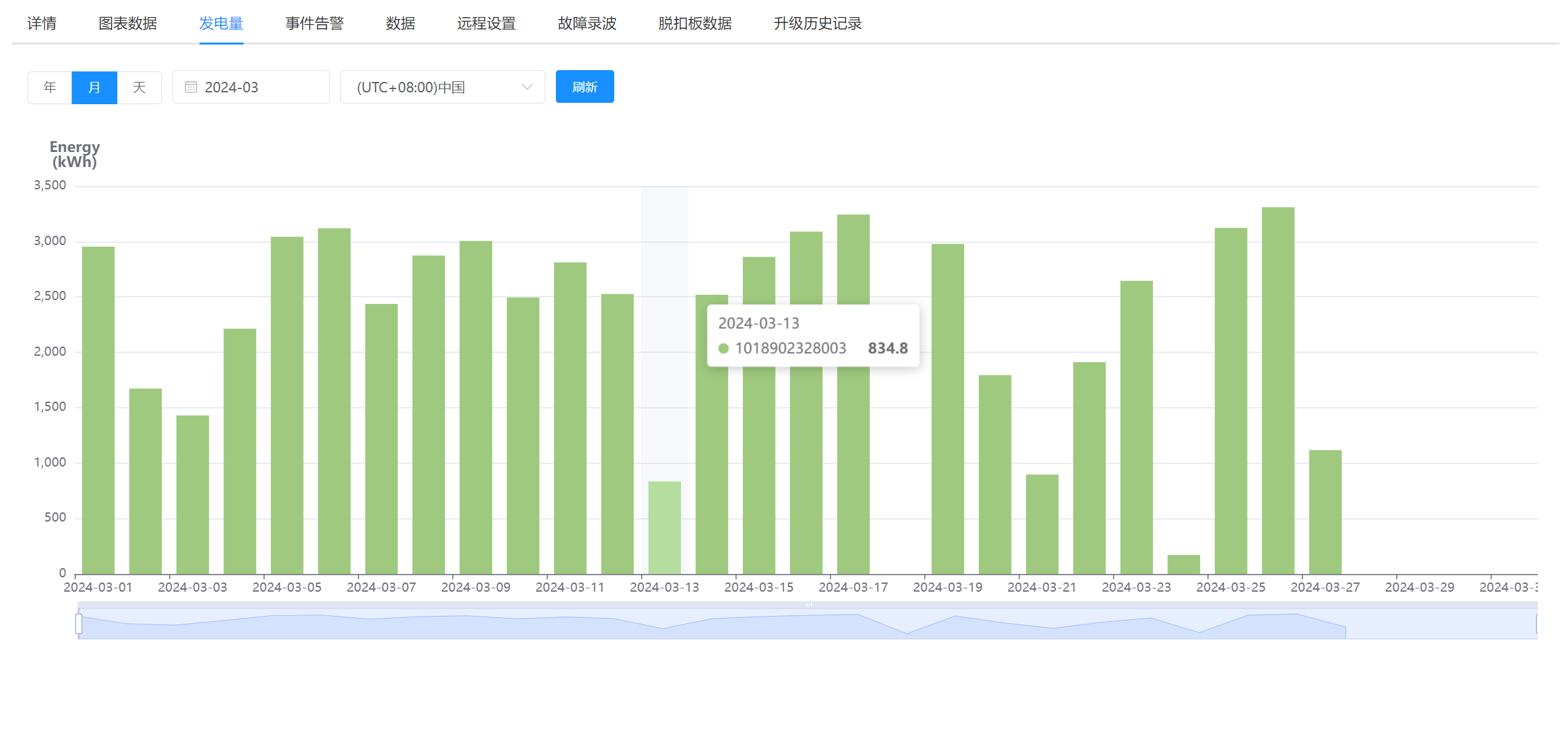Click the 2024-03-10 energy bar

click(x=523, y=436)
